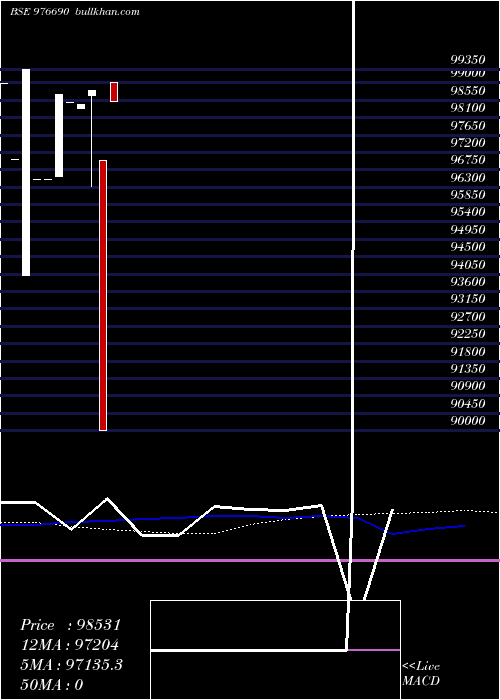
Task: Click the Price : 98531 readout
Action: (x=71, y=625)
